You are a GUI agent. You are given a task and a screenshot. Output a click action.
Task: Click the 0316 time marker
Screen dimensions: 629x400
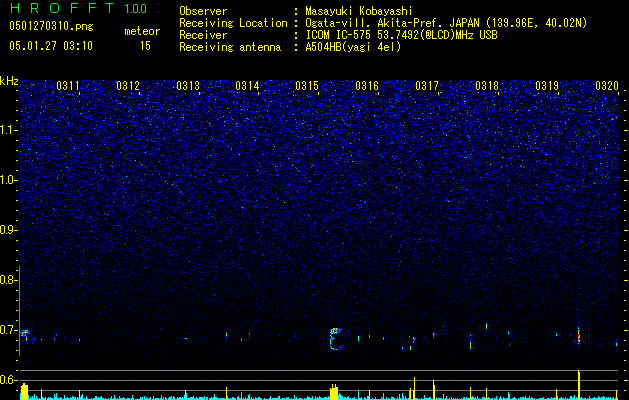tap(367, 85)
